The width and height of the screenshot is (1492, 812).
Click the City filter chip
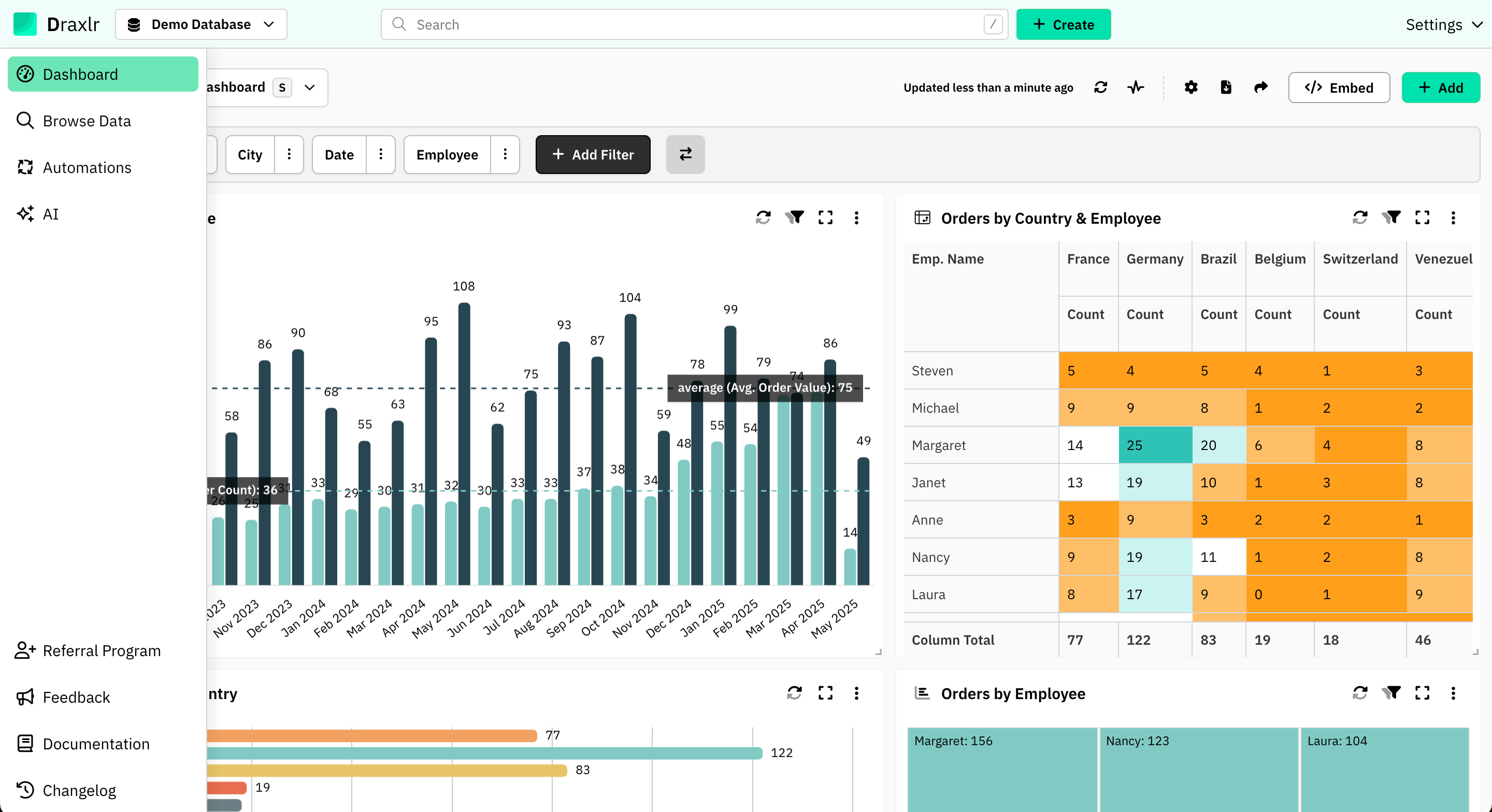[x=250, y=154]
